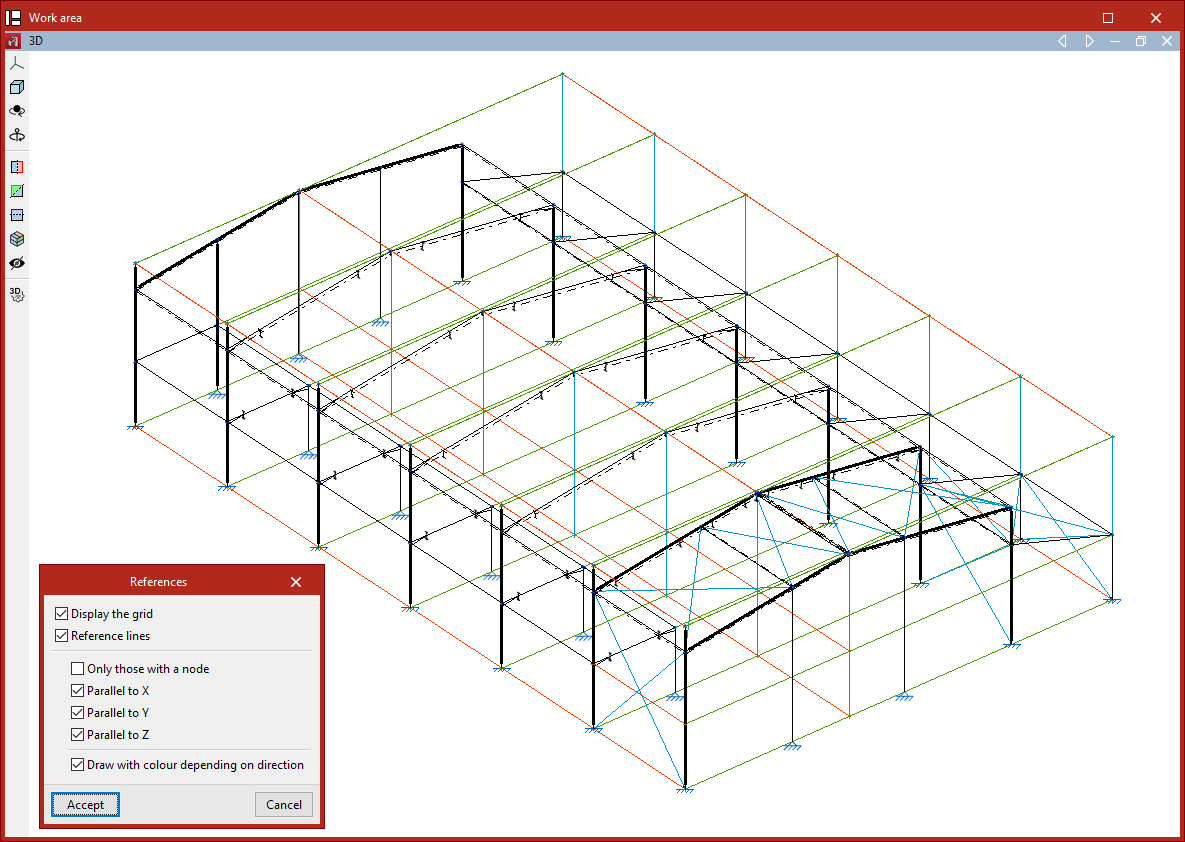Select the horizontal dashed section plane icon
Screen dimensions: 1185x842
coord(17,215)
